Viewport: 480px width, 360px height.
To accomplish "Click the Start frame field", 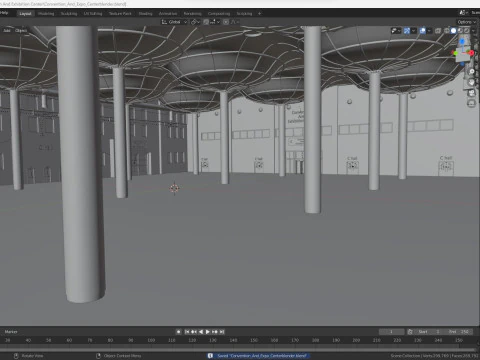I will [x=430, y=332].
